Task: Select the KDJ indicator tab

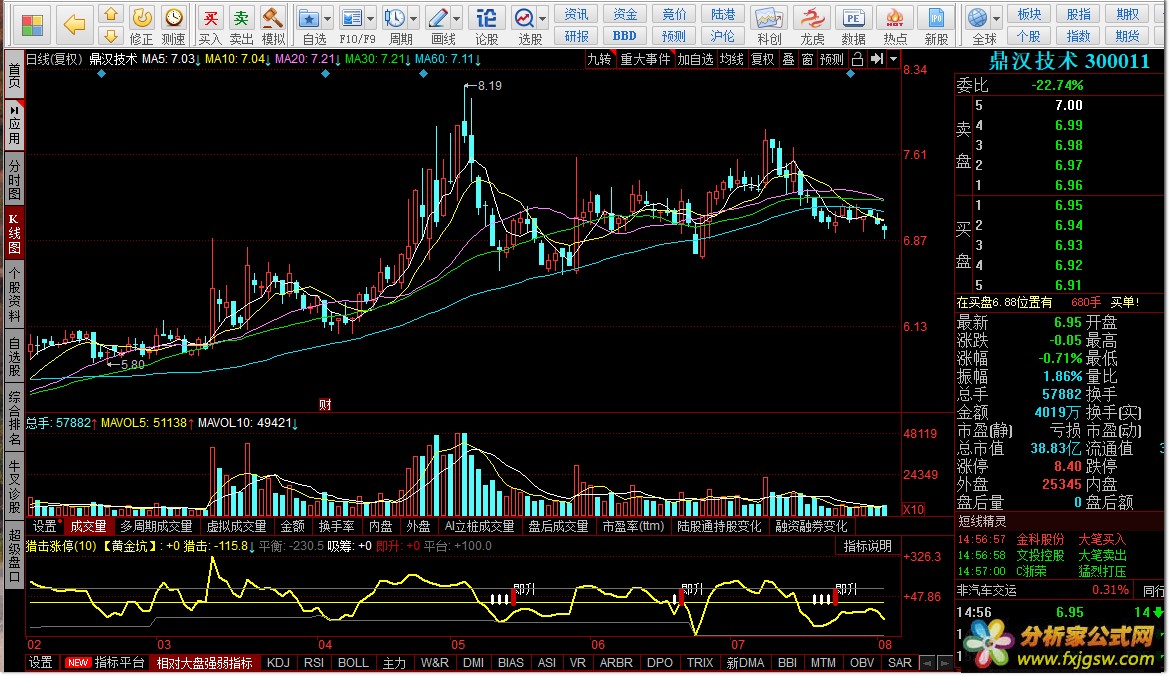Action: 278,663
